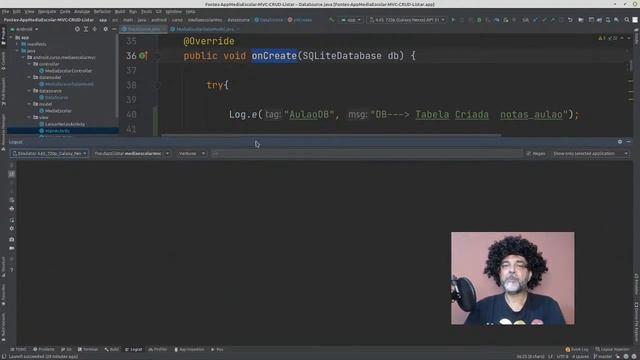
Task: Click the override gutter icon on line 36
Action: (143, 56)
